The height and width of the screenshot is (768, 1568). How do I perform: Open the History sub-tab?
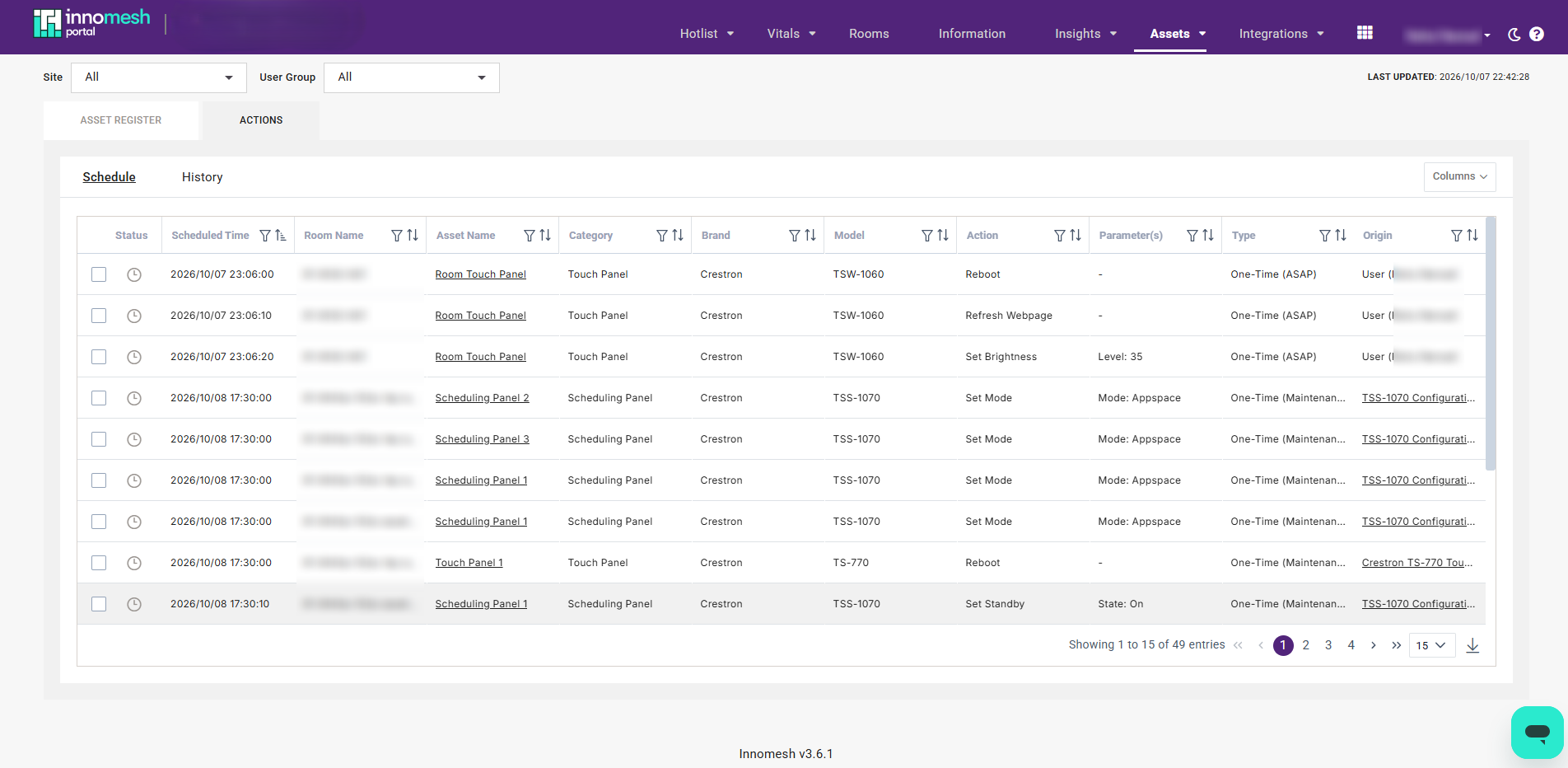point(202,177)
